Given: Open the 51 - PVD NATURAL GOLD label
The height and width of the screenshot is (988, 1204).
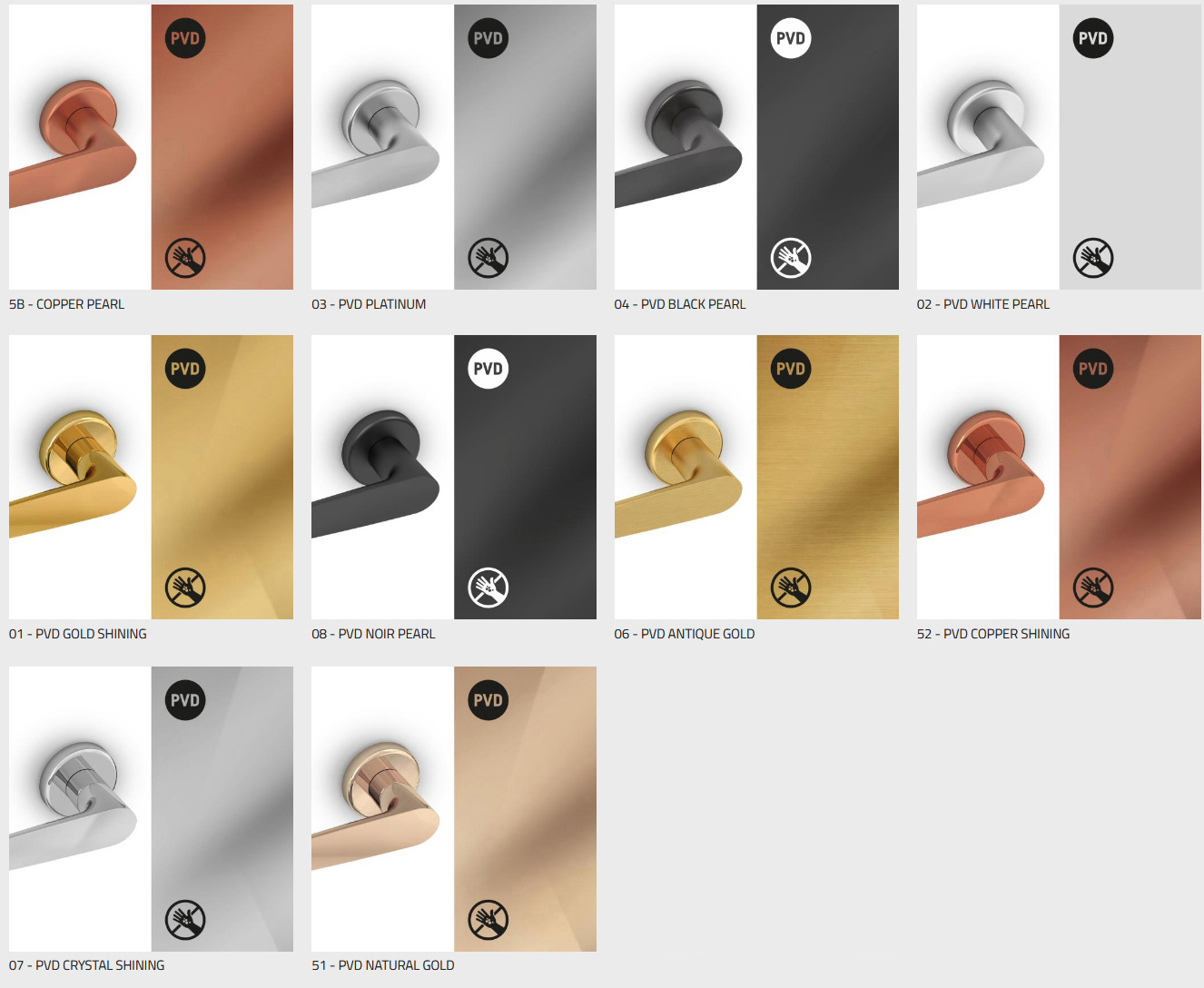Looking at the screenshot, I should [x=383, y=965].
